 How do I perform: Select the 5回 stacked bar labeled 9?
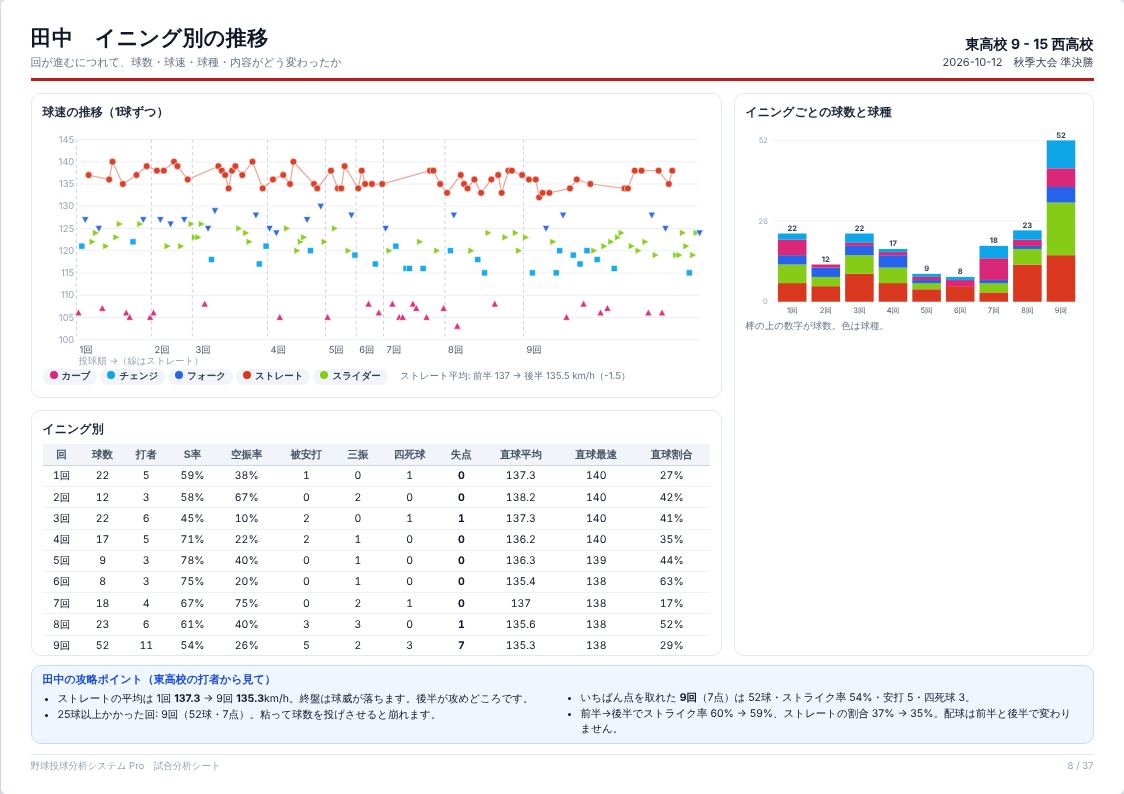[x=926, y=287]
